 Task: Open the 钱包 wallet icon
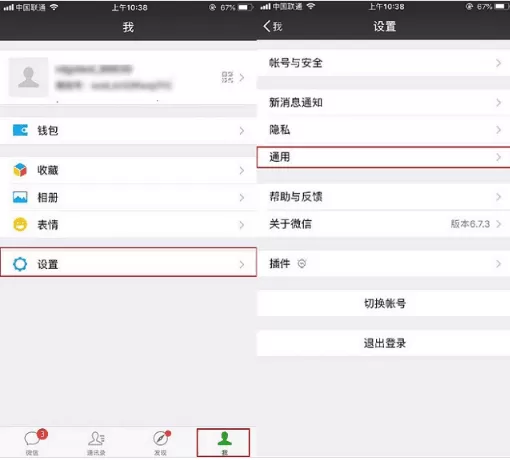[x=20, y=130]
